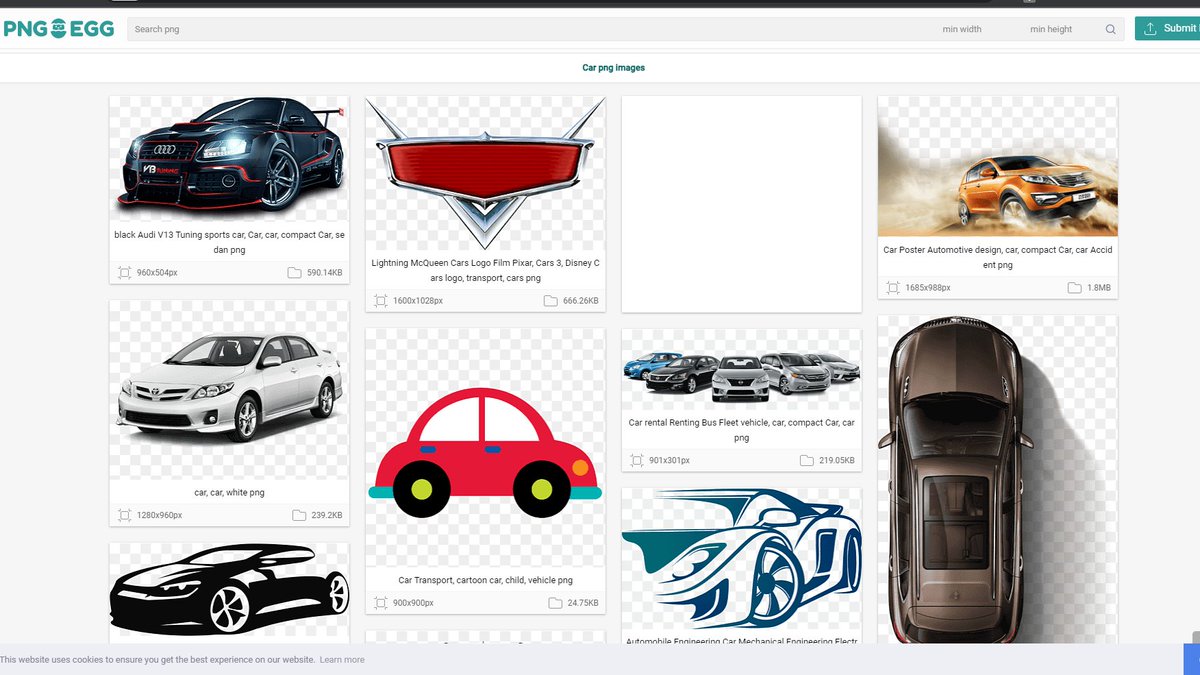The height and width of the screenshot is (675, 1200).
Task: Click the Submit upload button
Action: [x=1168, y=28]
